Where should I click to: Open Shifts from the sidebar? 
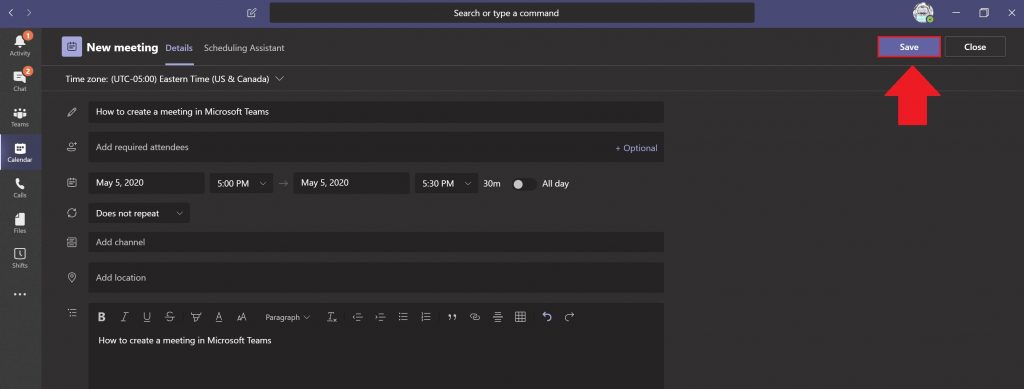click(20, 258)
